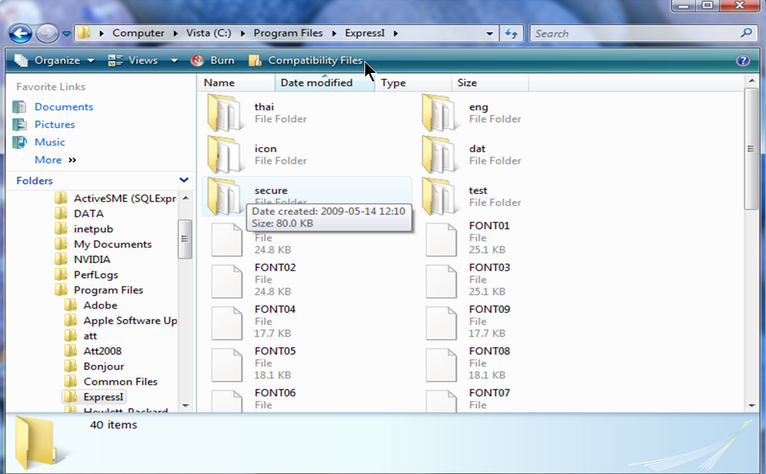Click Burn in the toolbar
This screenshot has width=766, height=474.
click(213, 61)
